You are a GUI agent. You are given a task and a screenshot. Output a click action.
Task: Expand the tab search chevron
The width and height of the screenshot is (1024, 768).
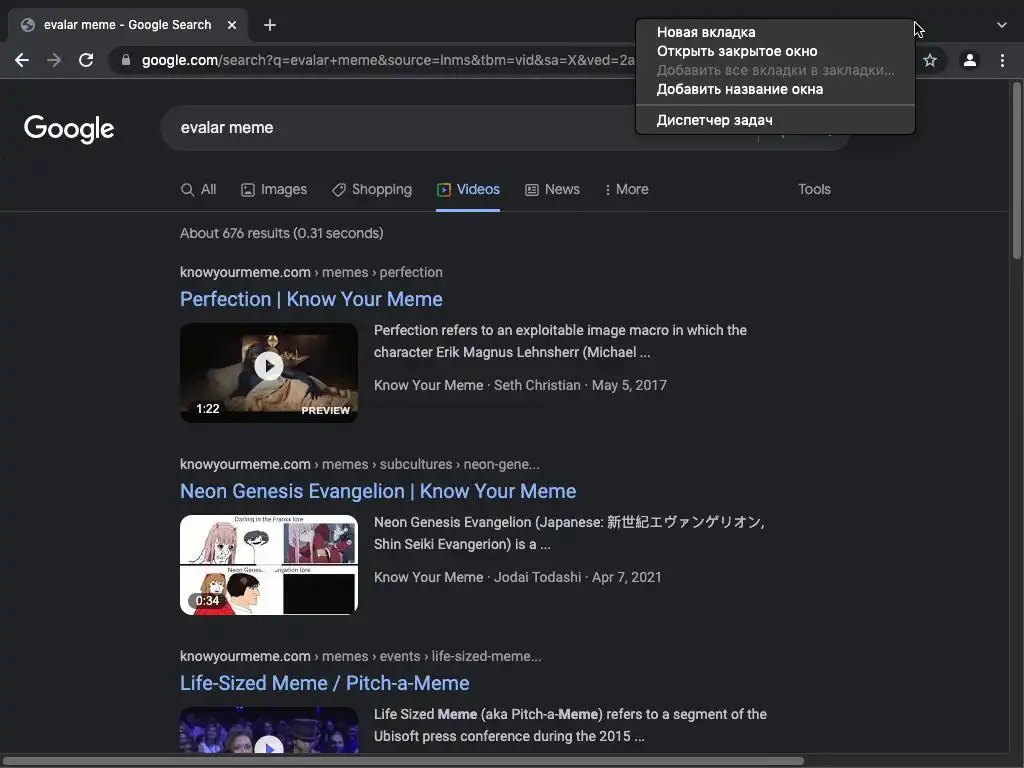(x=1002, y=25)
